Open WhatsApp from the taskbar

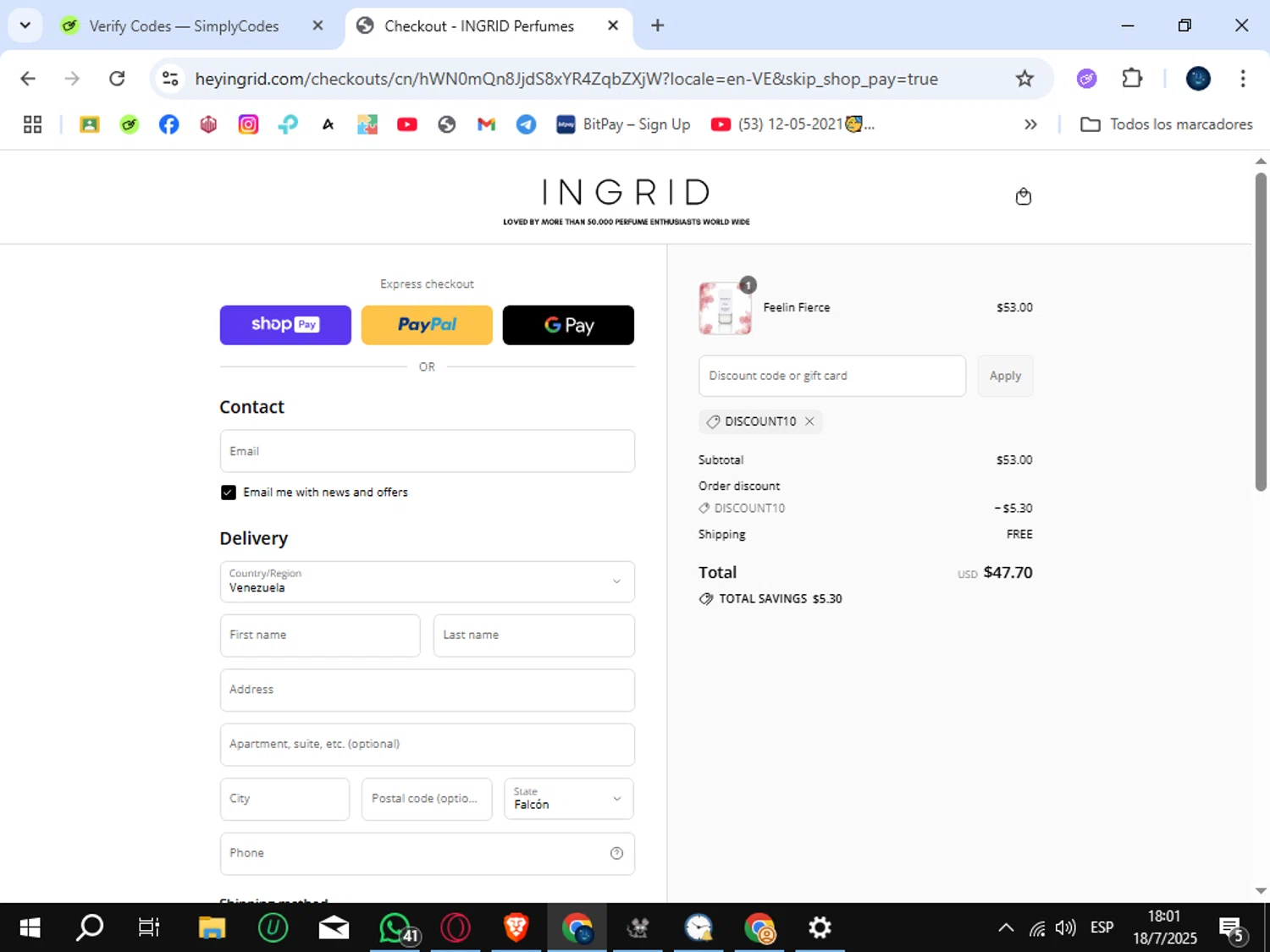pos(396,928)
